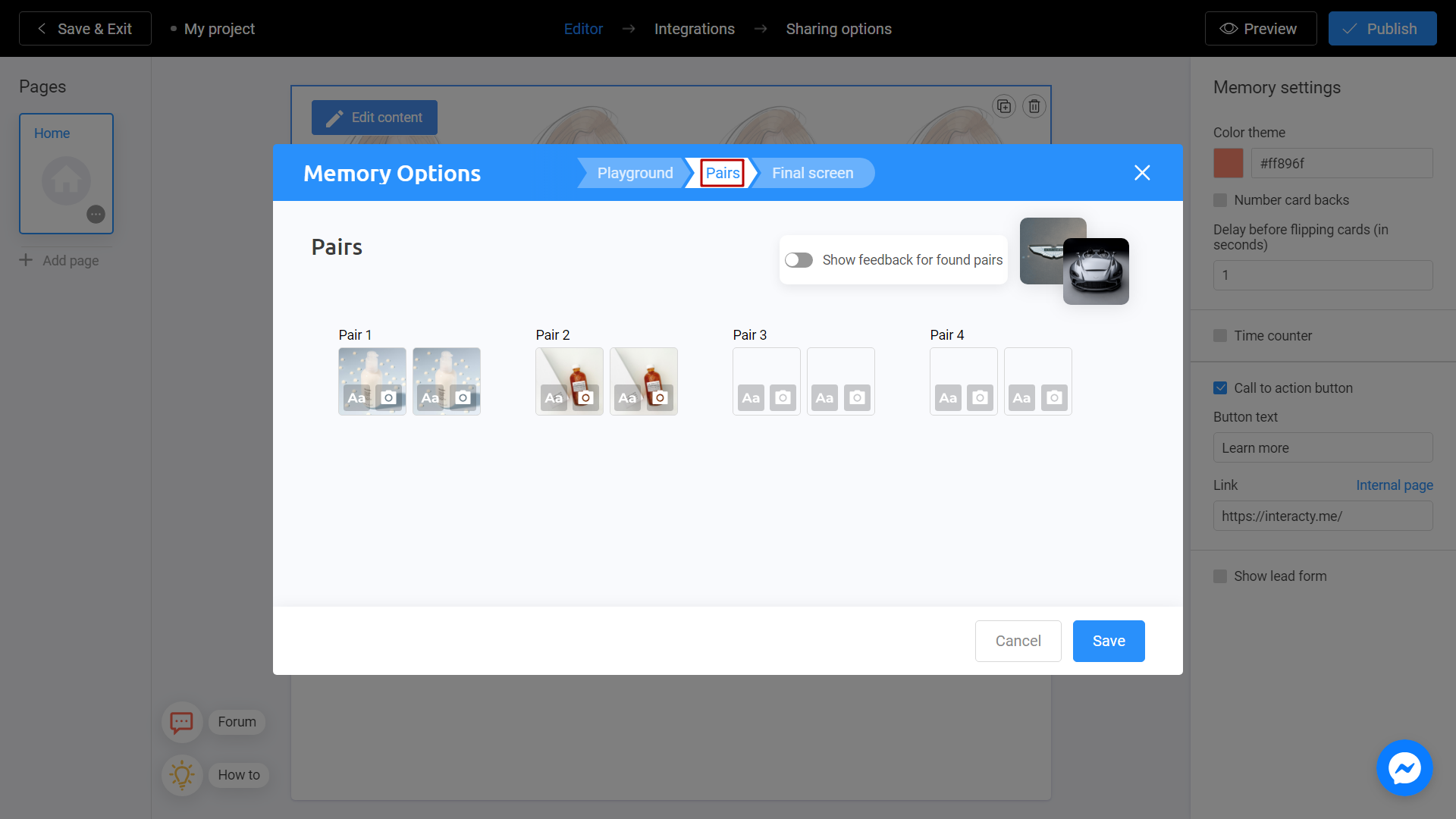This screenshot has height=819, width=1456.
Task: Click the Playground tab in Memory Options
Action: point(635,173)
